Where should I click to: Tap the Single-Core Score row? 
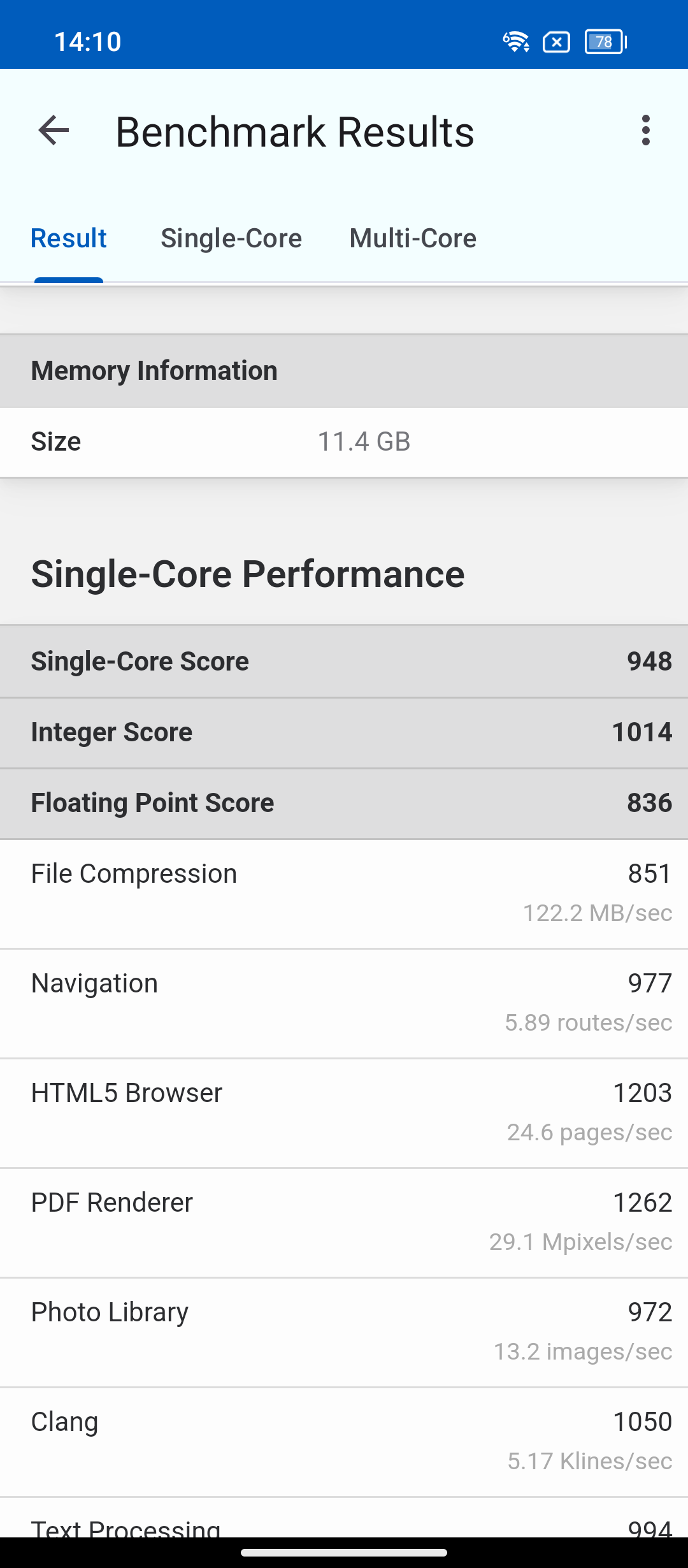tap(344, 661)
